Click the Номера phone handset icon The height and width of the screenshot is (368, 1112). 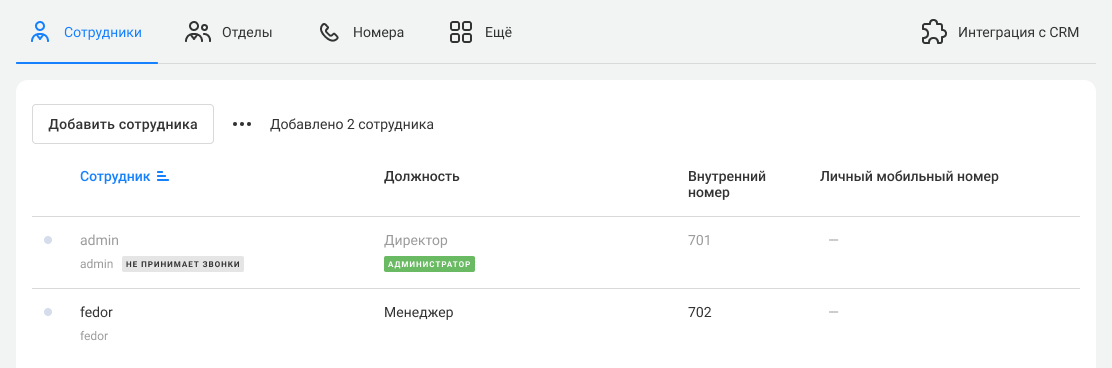(x=329, y=32)
